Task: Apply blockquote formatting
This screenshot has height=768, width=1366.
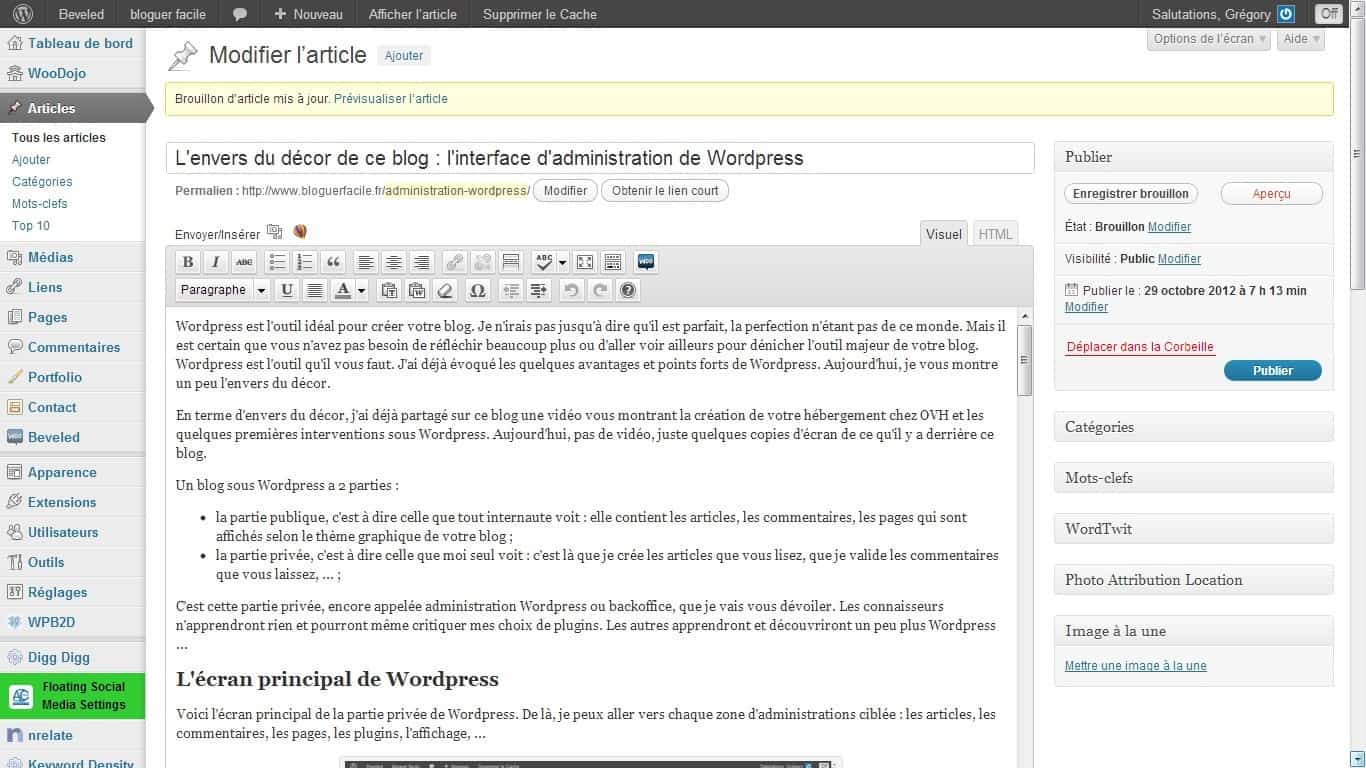Action: tap(334, 263)
